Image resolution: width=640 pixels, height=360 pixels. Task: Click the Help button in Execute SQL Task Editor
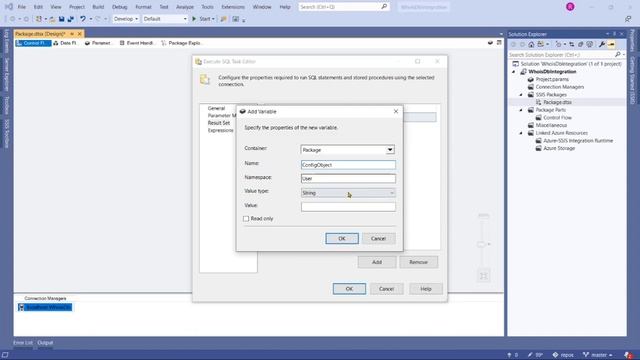[x=426, y=289]
